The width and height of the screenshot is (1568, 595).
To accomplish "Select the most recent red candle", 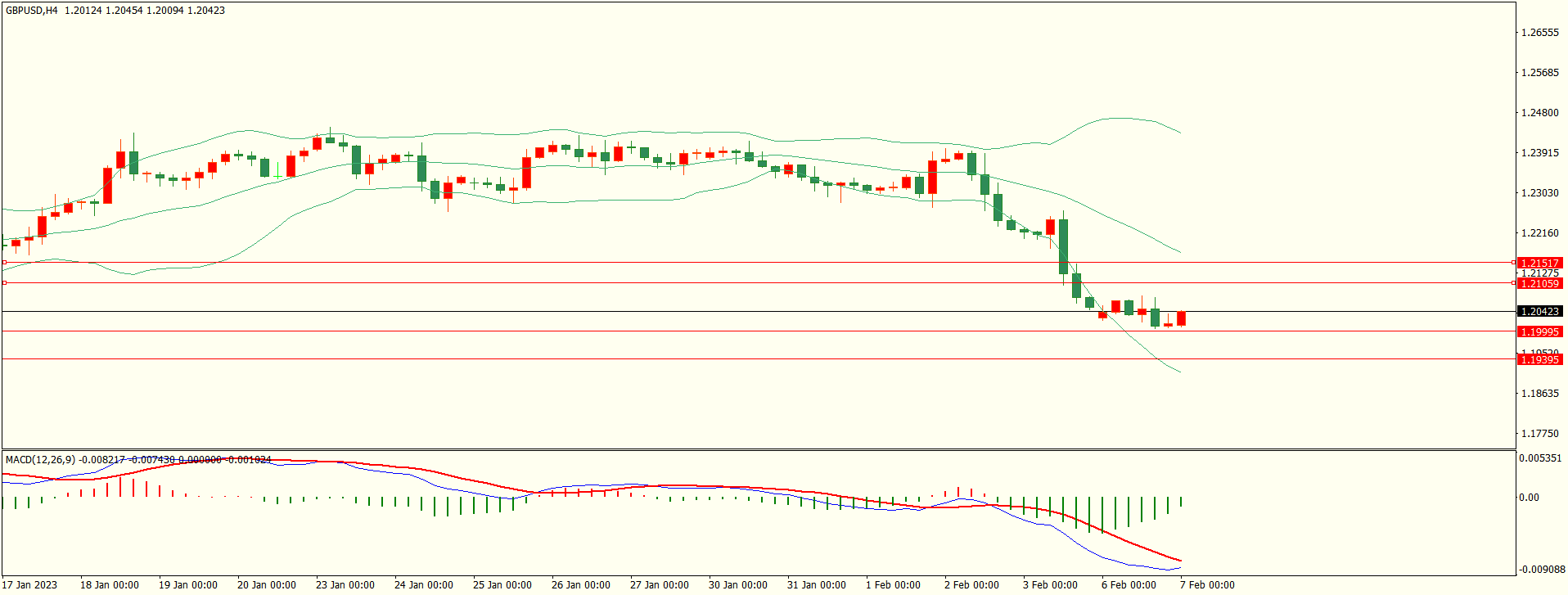I will (1181, 318).
